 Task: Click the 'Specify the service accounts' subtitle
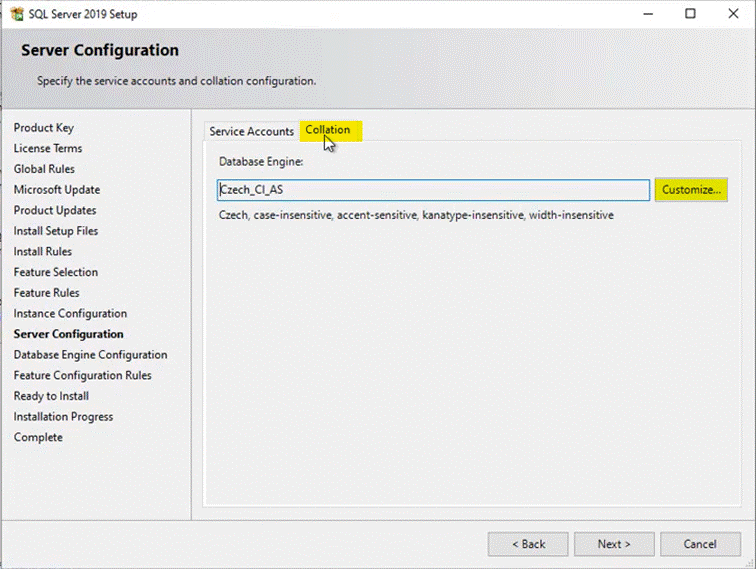(176, 81)
